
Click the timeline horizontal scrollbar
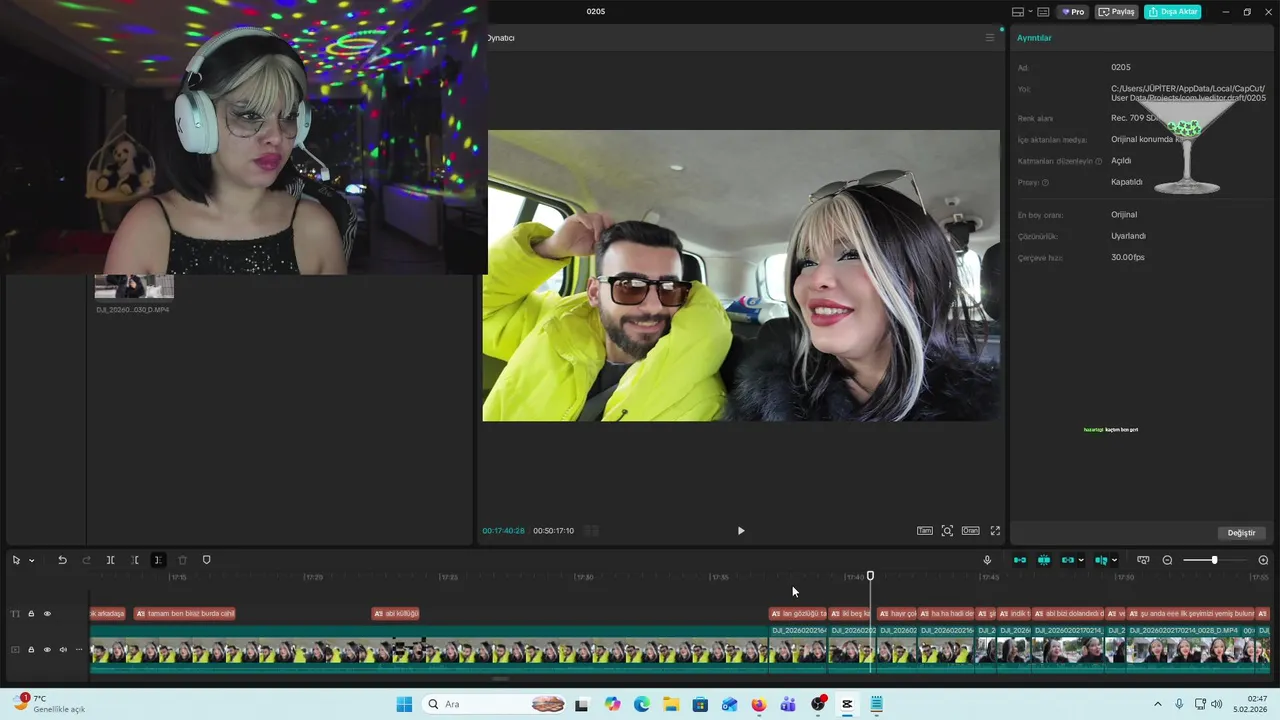click(x=500, y=679)
